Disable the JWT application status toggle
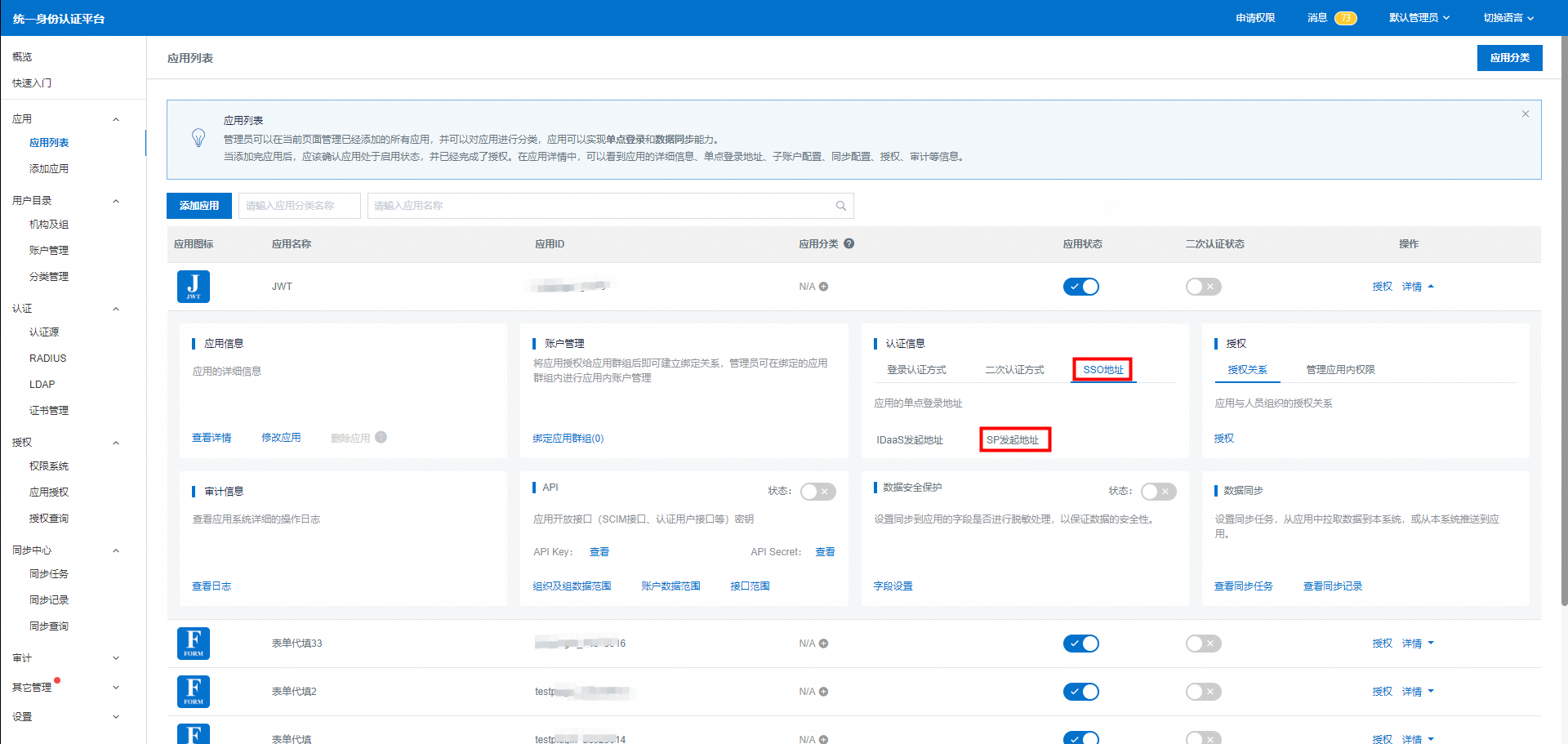 pyautogui.click(x=1080, y=287)
